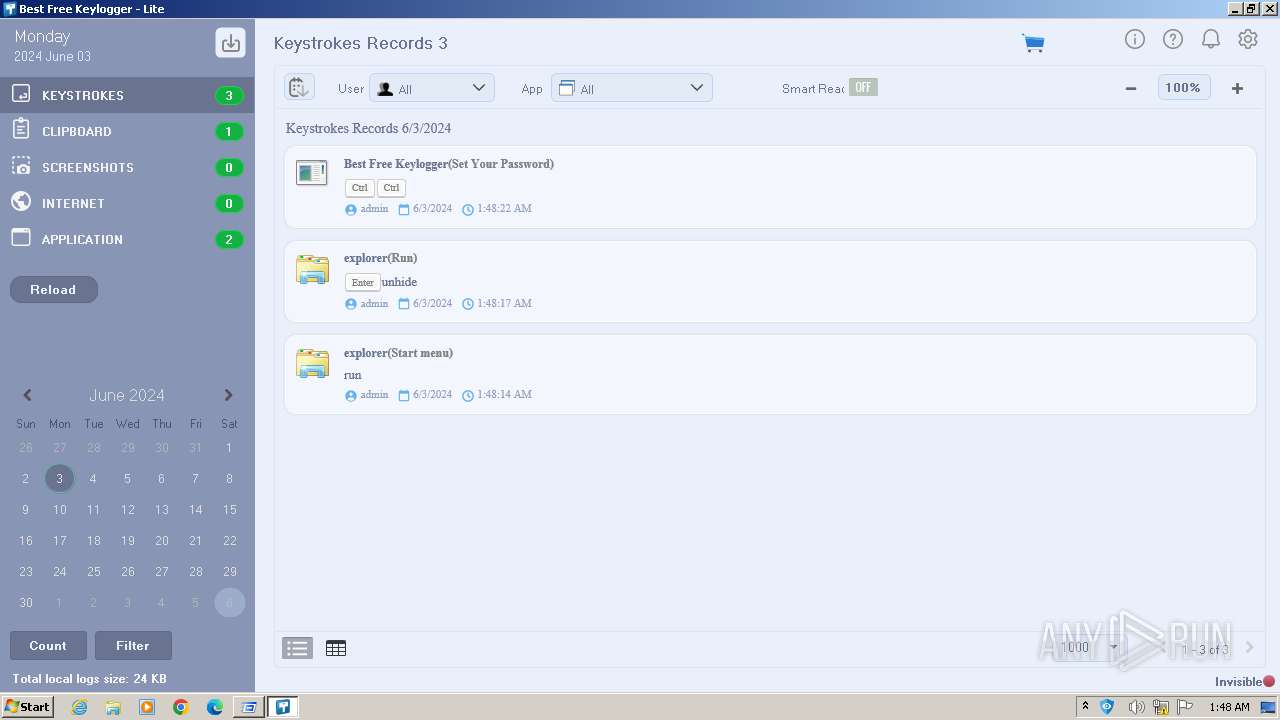
Task: Open the shopping cart purchase icon
Action: (x=1033, y=43)
